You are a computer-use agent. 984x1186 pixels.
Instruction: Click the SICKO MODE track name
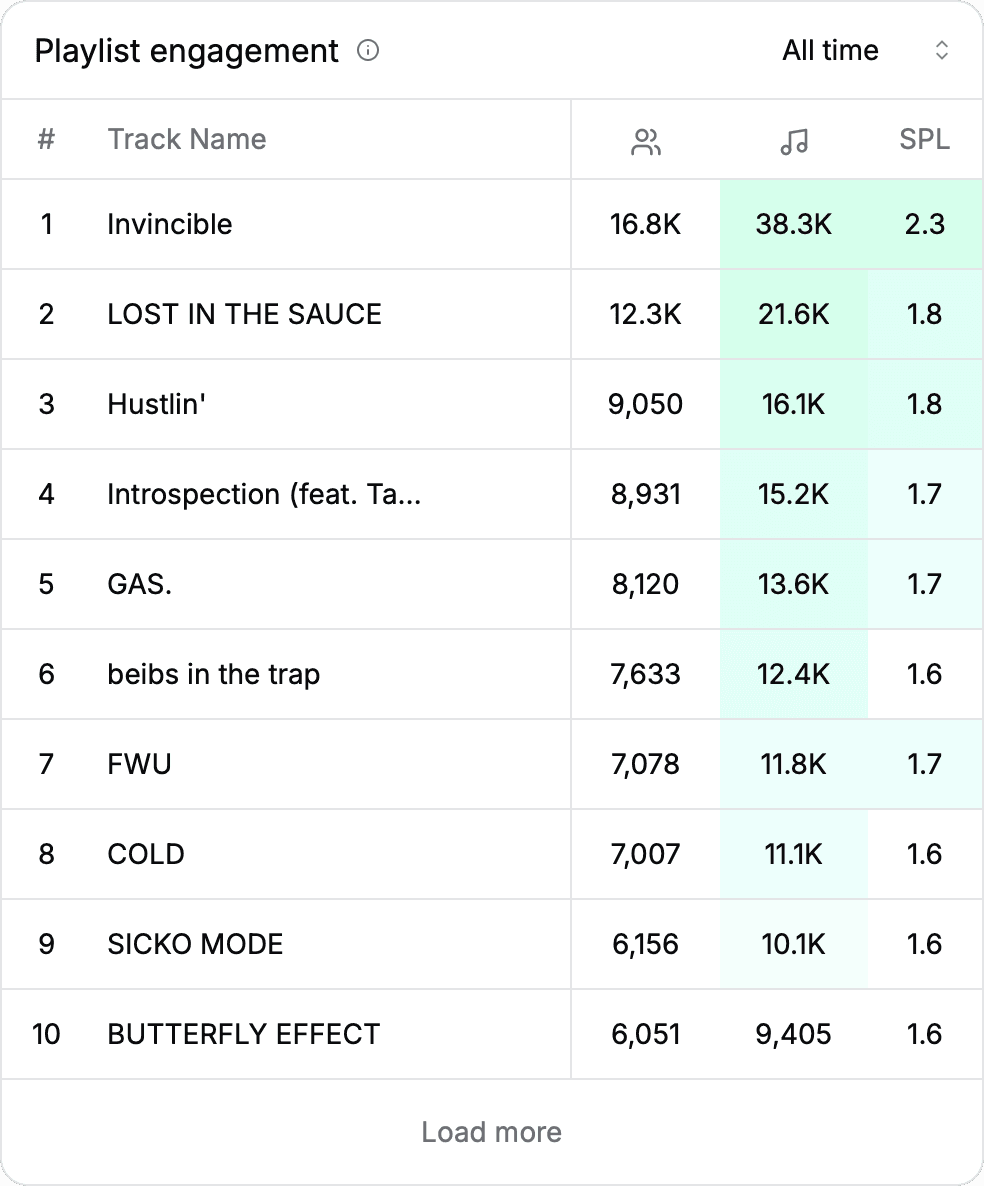(194, 944)
